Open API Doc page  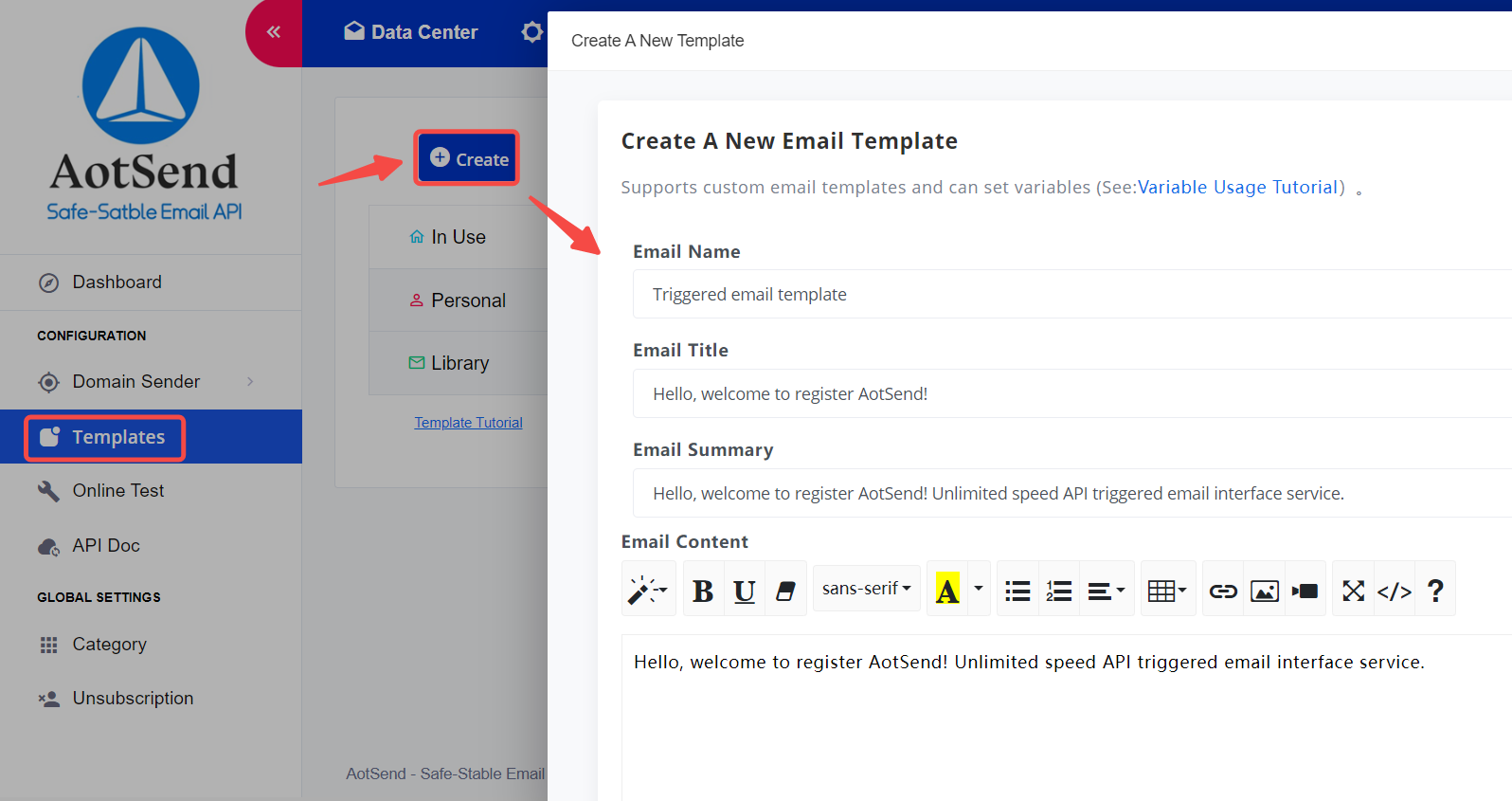click(x=151, y=546)
